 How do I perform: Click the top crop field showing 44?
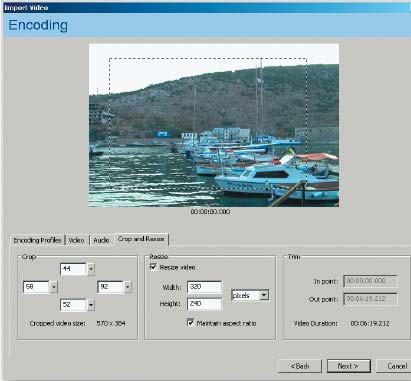click(x=73, y=269)
